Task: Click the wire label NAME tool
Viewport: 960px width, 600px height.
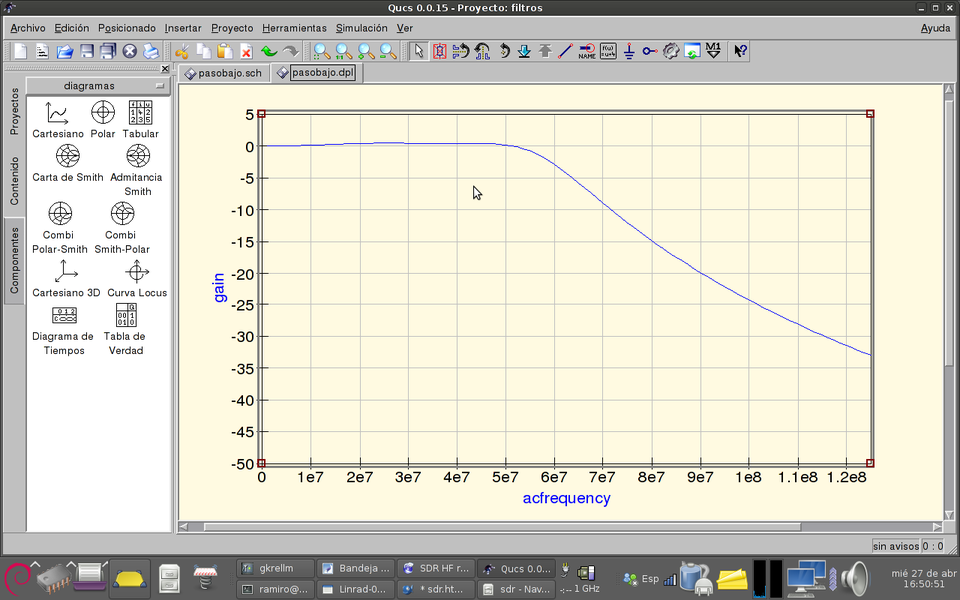Action: [587, 51]
